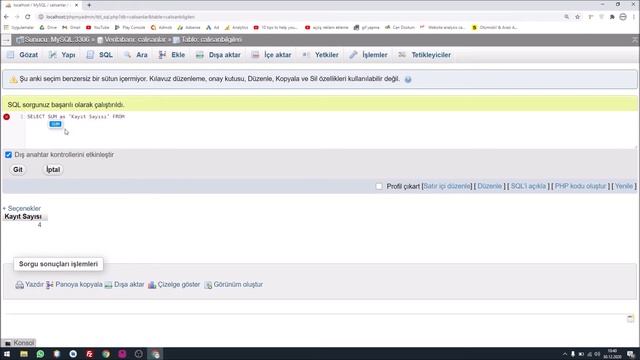Screen dimensions: 640x360
Task: Open the Dışa aktar export tab
Action: 218,55
